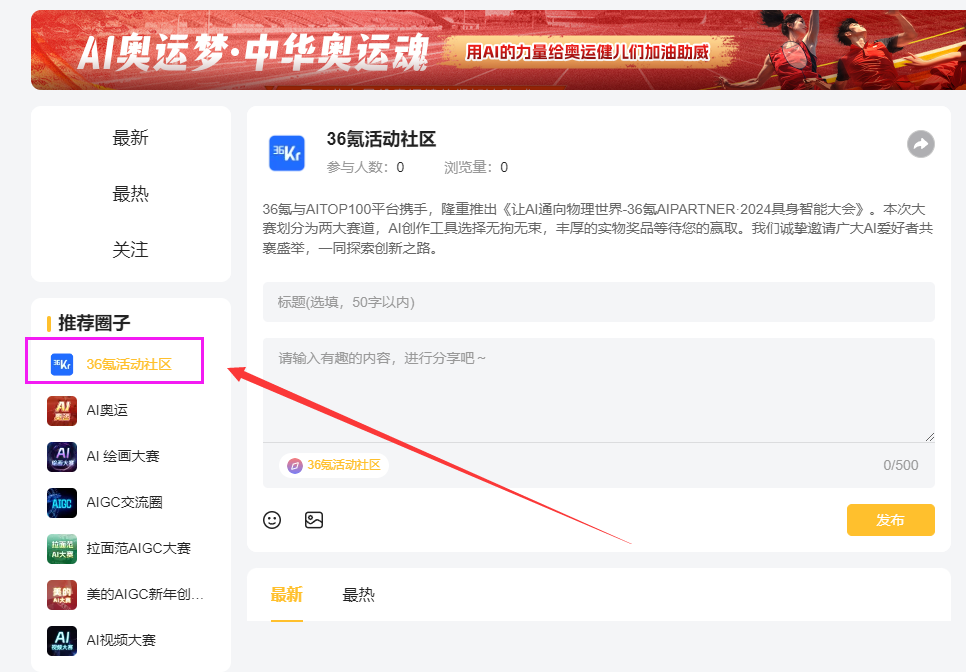Screen dimensions: 966x672
Task: Switch to the 最新 tab below editor
Action: pos(286,595)
